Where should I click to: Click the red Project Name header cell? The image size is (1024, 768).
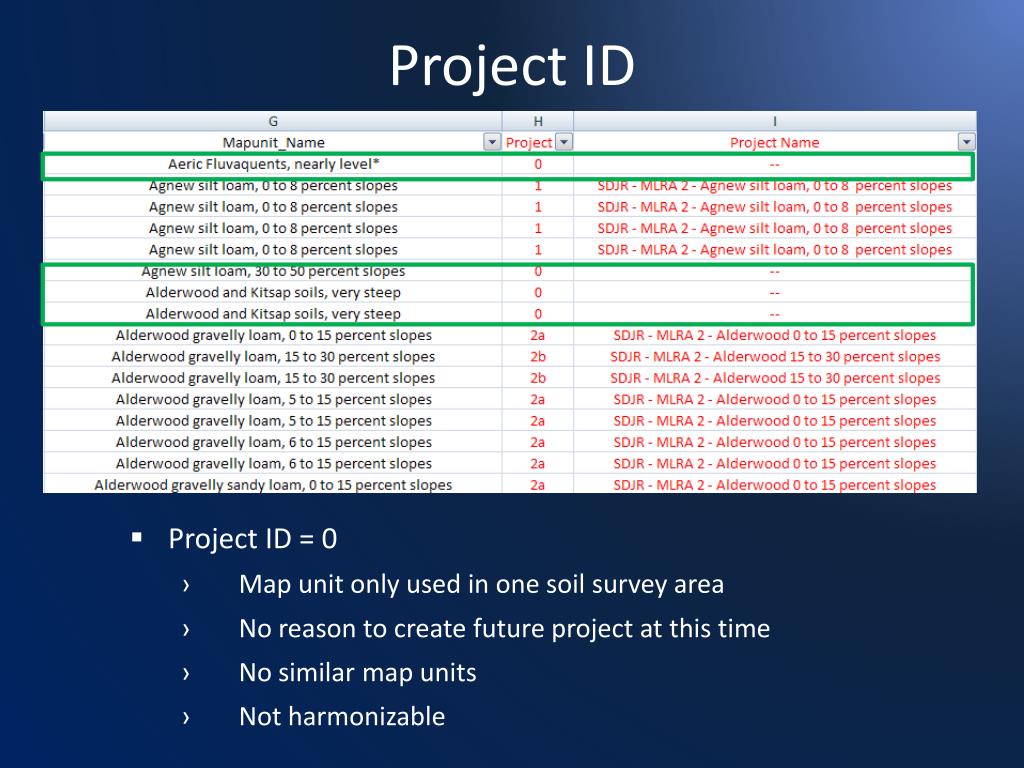(775, 142)
